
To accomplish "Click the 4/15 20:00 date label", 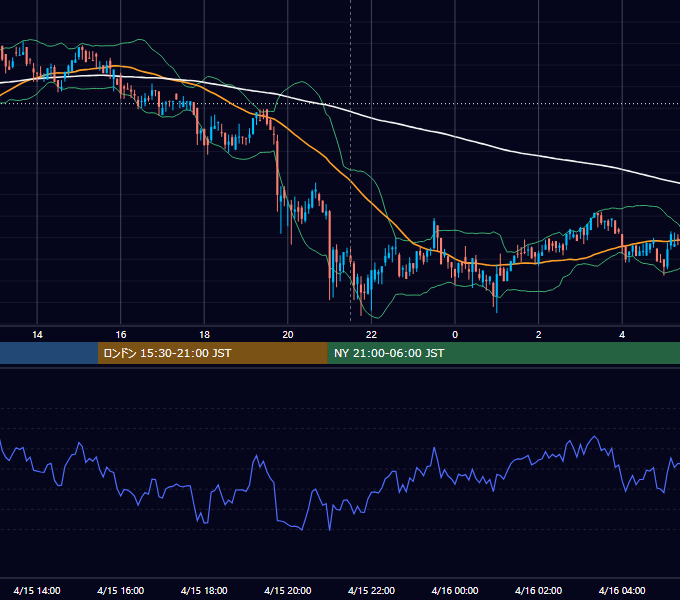I will coord(288,590).
